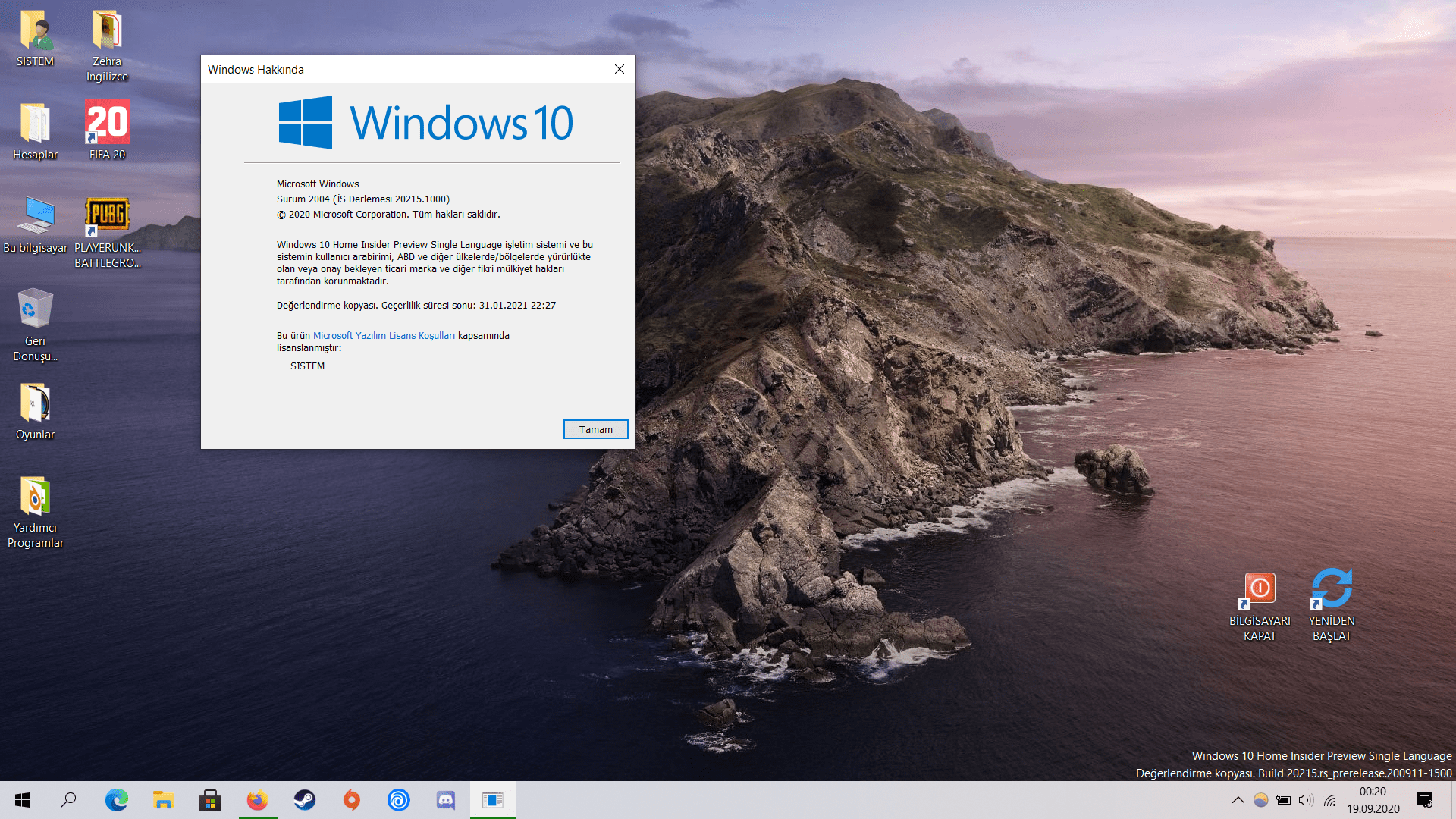
Task: Open File Explorer from the taskbar
Action: 163,800
